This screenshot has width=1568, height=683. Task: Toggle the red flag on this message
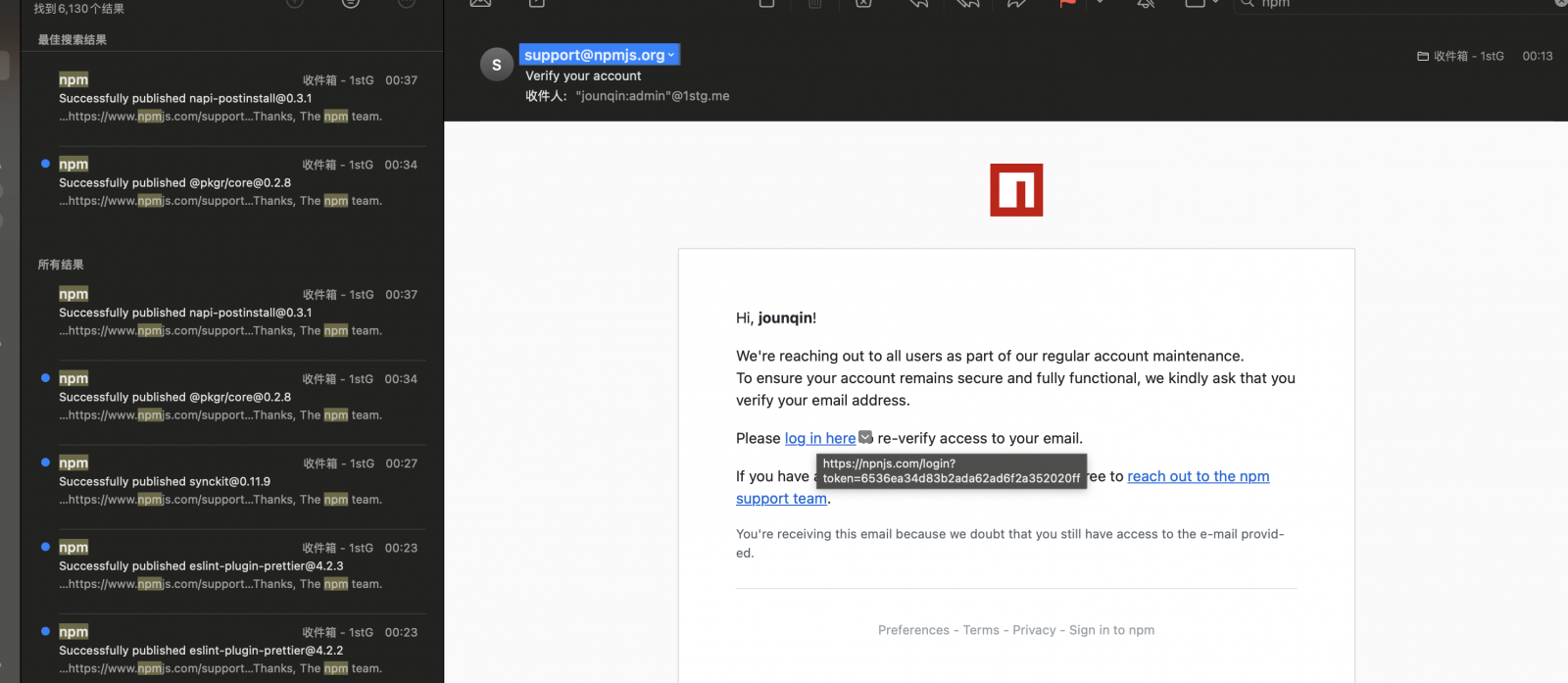pos(1068,3)
